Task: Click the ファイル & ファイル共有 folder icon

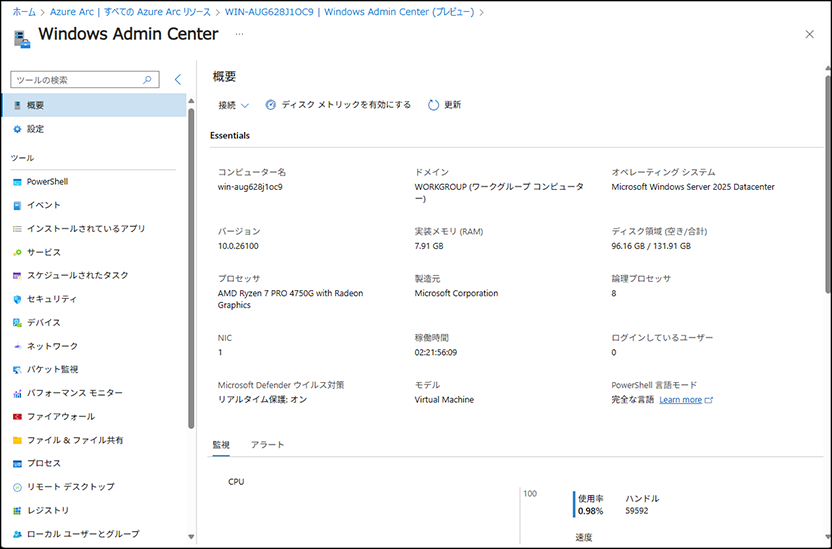Action: coord(18,440)
